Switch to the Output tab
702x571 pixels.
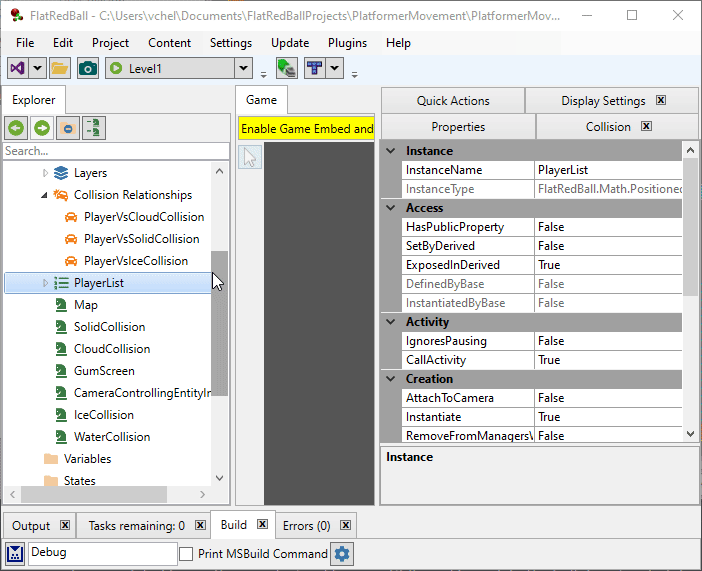(x=31, y=526)
